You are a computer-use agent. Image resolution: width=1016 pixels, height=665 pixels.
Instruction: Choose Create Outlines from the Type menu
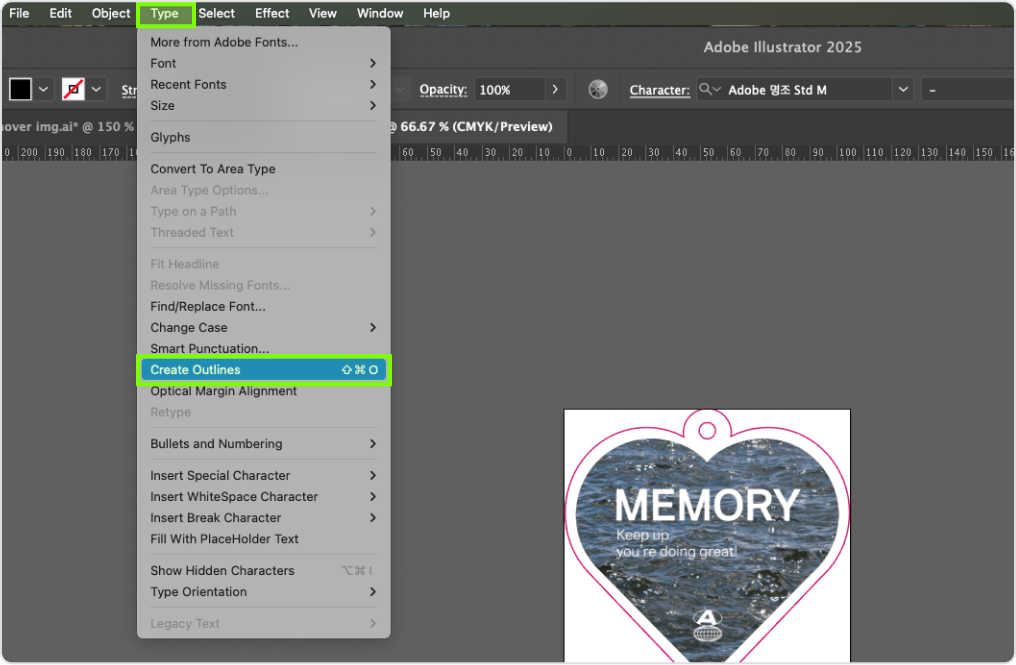click(263, 370)
